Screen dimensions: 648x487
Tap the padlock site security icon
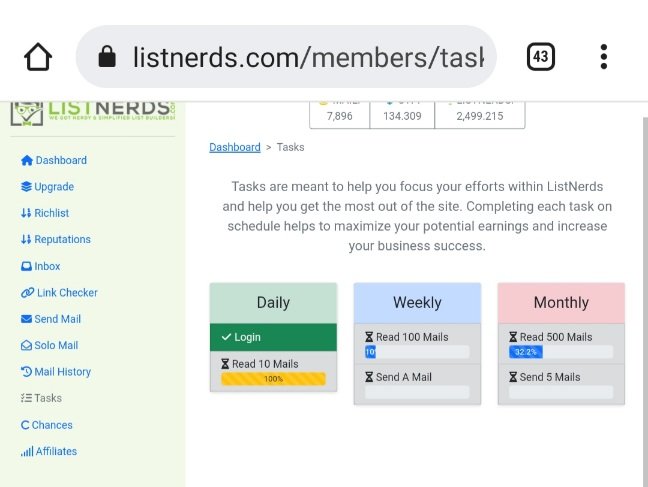click(107, 56)
